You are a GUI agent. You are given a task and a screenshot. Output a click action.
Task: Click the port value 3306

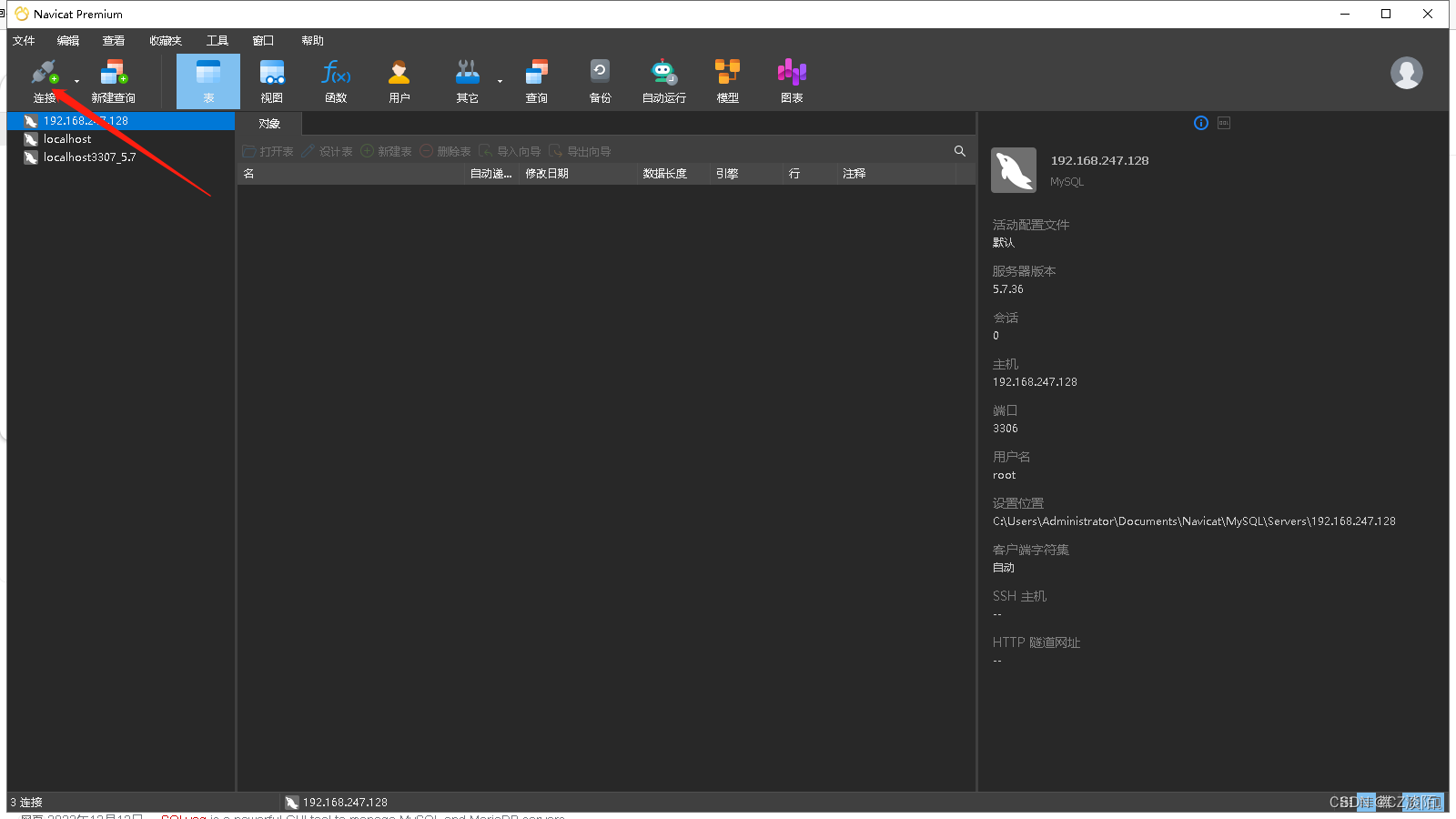pyautogui.click(x=1005, y=429)
